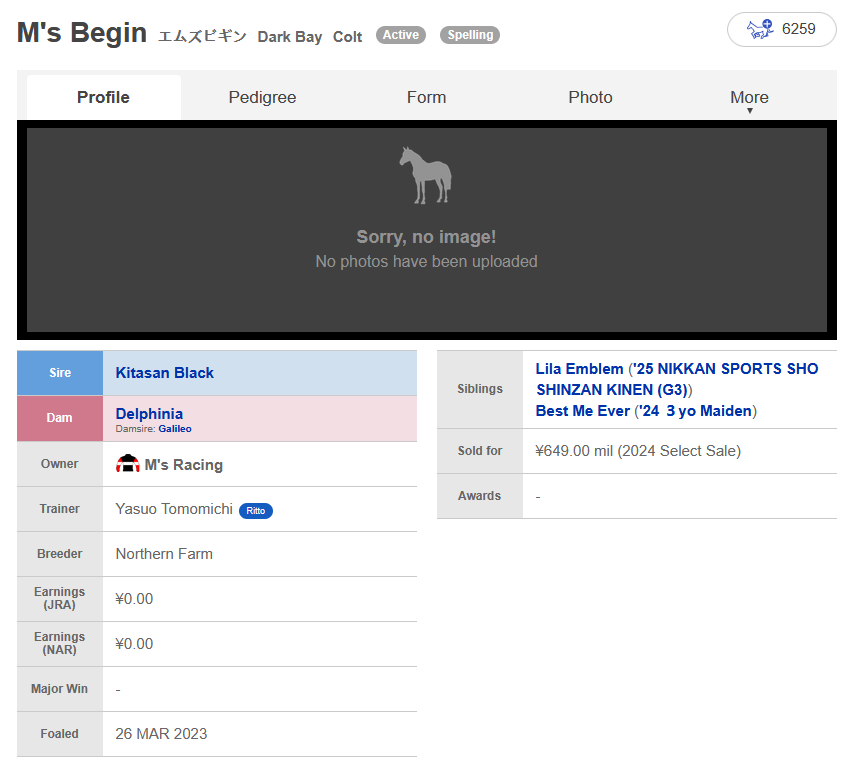Click the Ritto stable badge

[256, 511]
